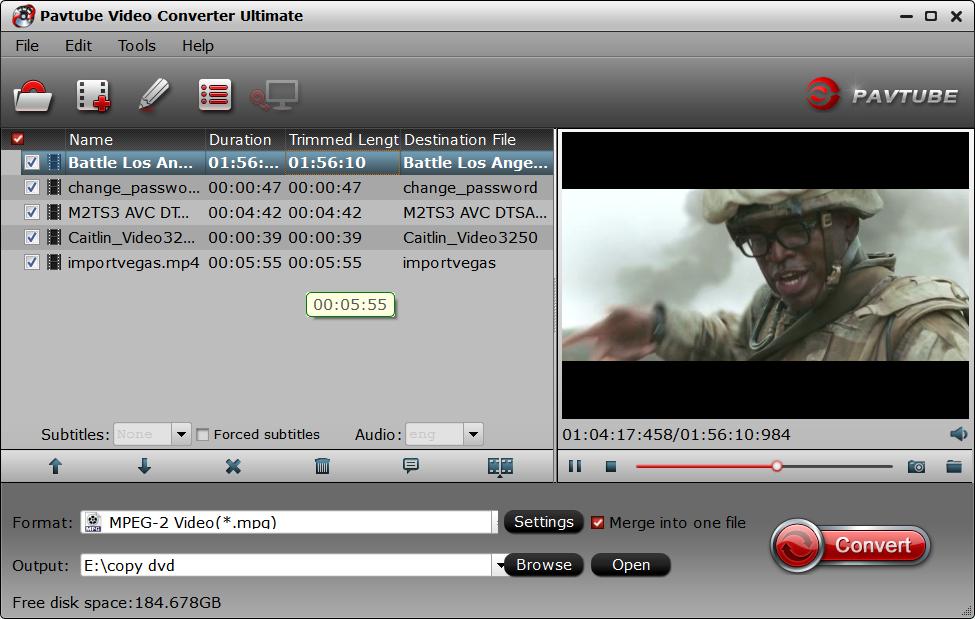Sort by the Duration column header
This screenshot has width=975, height=619.
(245, 139)
